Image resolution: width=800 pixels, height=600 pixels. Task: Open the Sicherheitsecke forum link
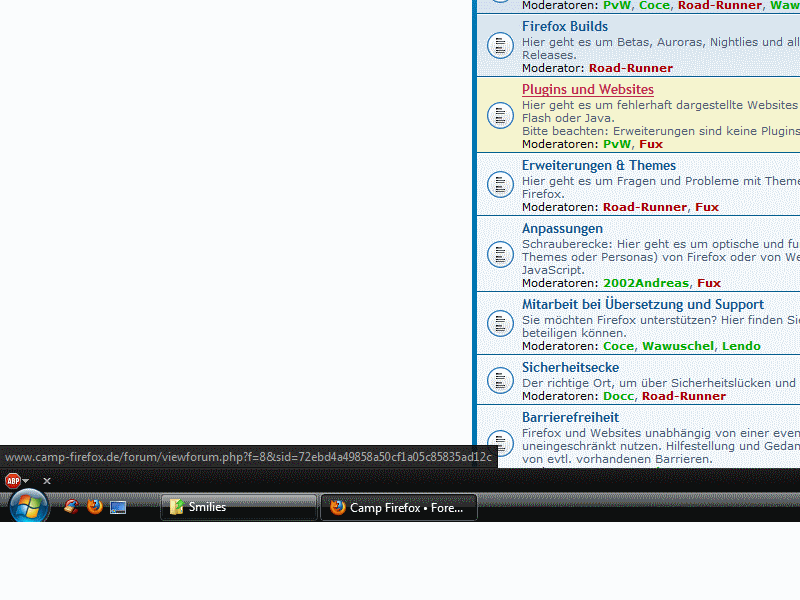point(570,367)
